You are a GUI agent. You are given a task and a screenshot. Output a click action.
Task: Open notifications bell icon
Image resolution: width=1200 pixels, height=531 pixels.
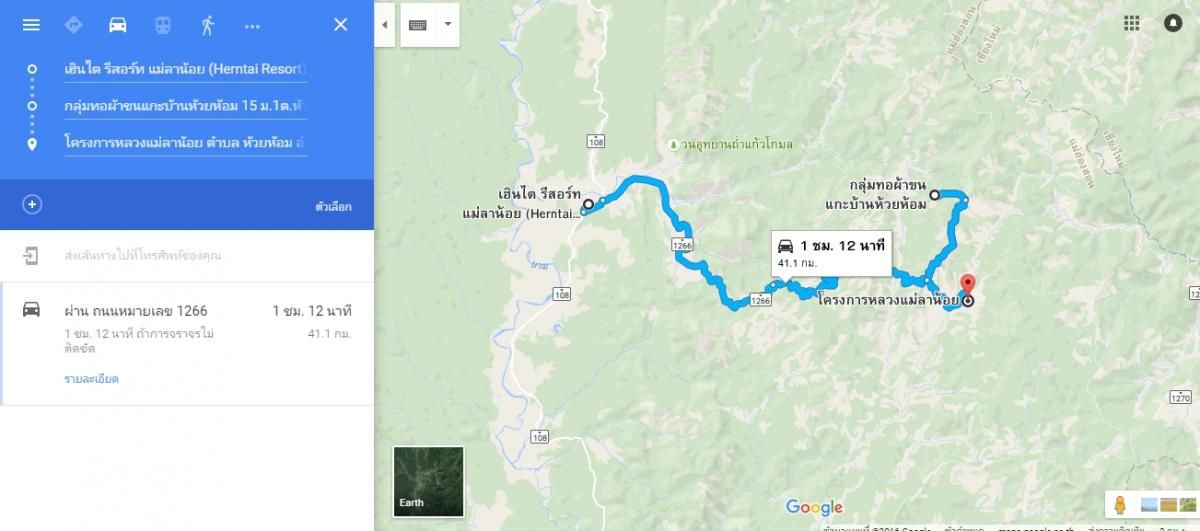1173,23
